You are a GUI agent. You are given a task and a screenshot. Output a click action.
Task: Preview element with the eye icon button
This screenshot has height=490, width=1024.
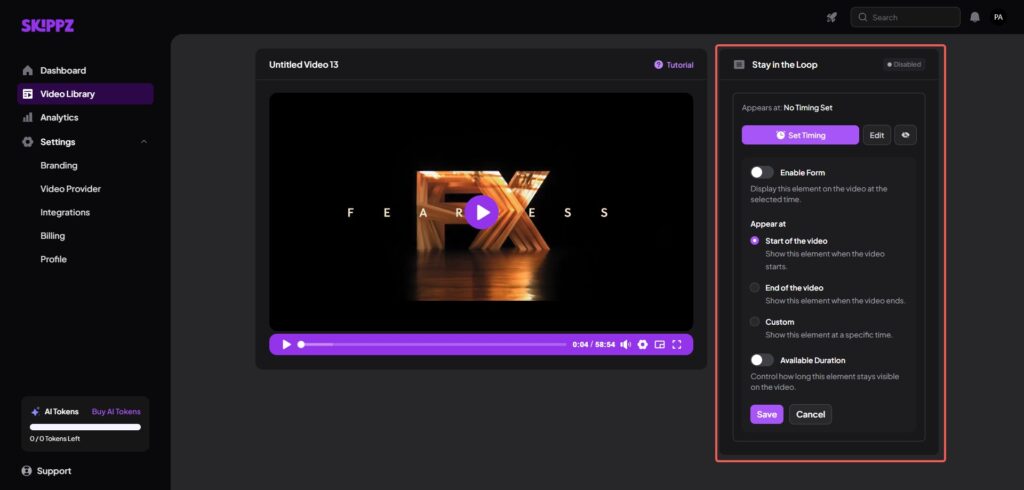pos(905,135)
